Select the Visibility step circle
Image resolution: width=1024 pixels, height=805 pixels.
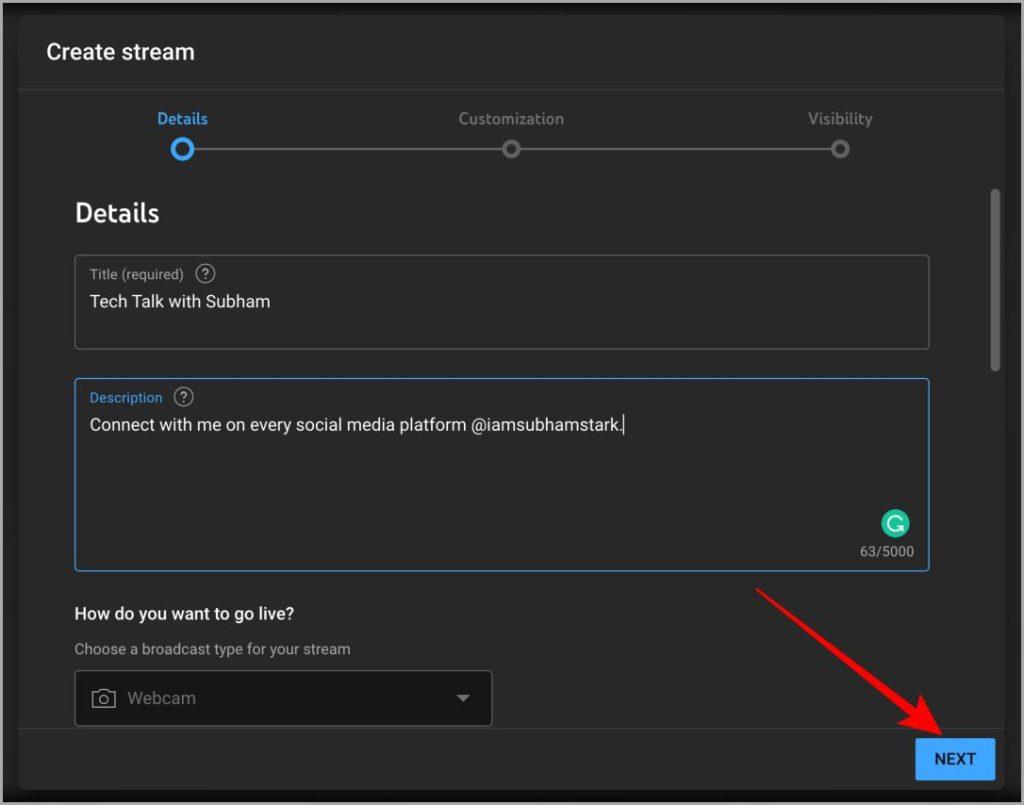pos(840,150)
